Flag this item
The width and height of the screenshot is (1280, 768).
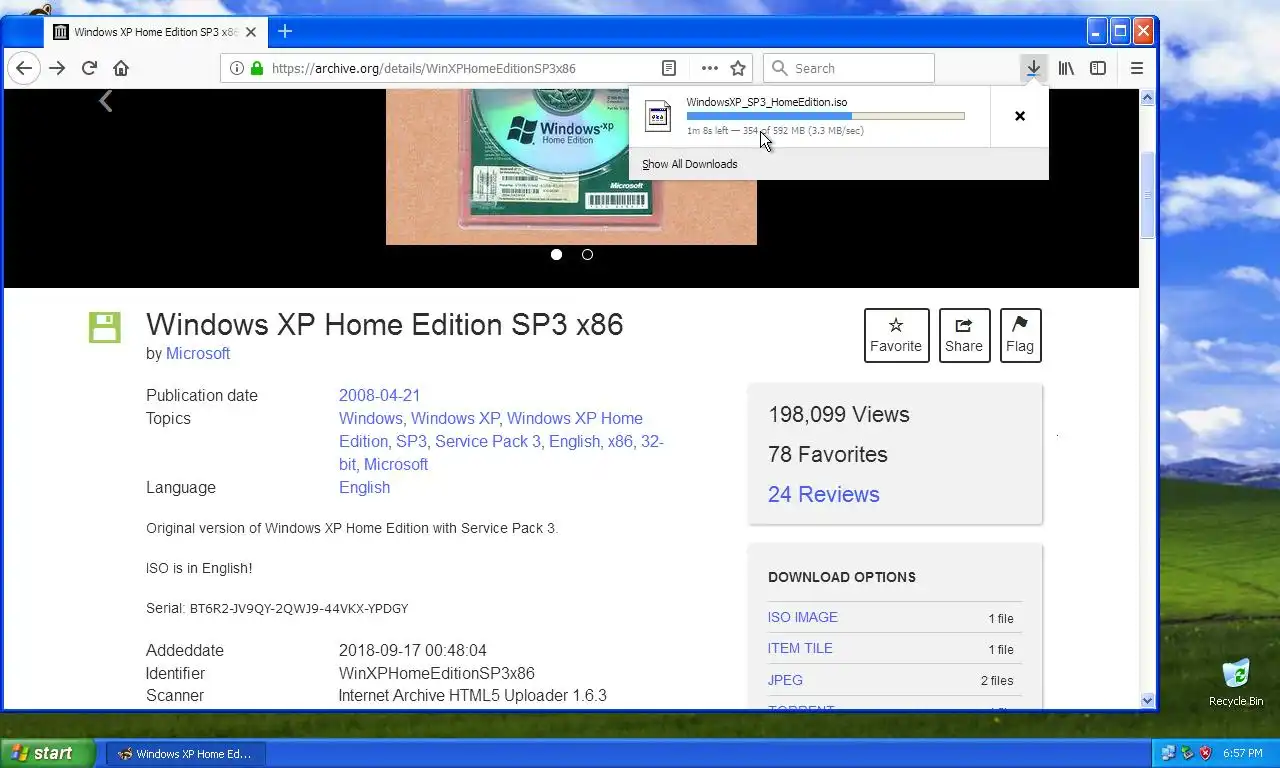point(1020,335)
